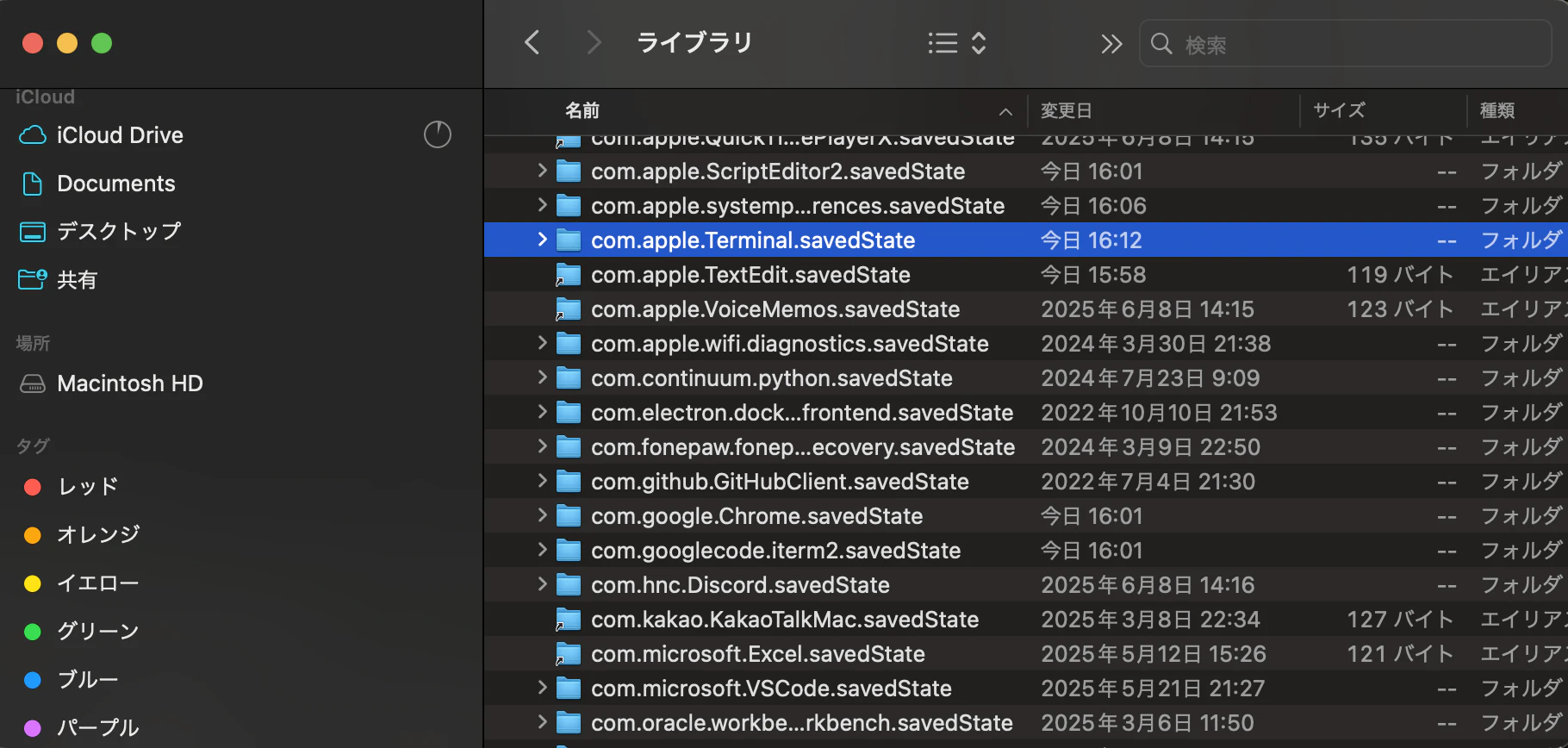Open Macintosh HD in the sidebar

tap(129, 383)
